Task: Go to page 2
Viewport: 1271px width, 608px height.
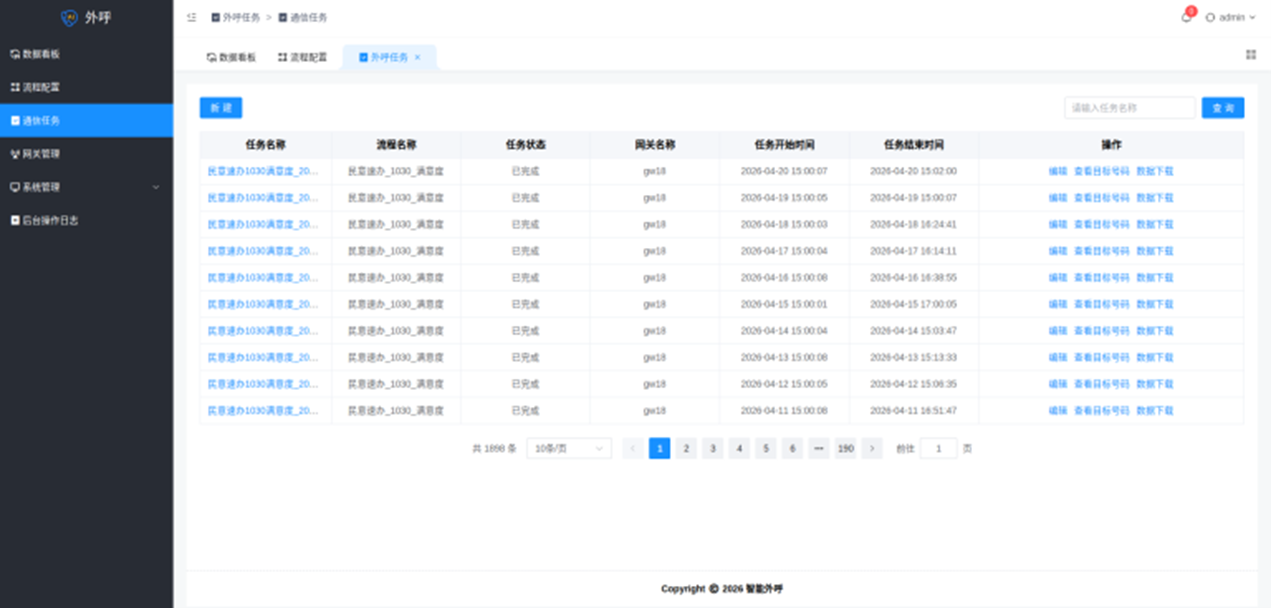Action: click(686, 449)
